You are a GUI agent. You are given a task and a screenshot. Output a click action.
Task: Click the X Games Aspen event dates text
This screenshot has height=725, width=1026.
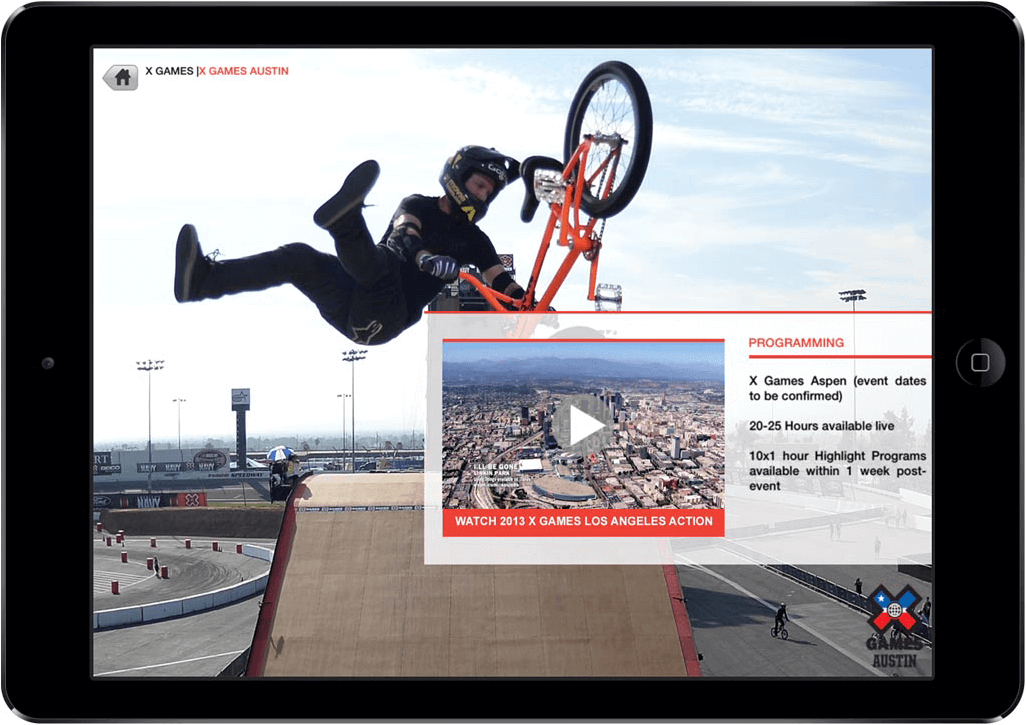(838, 388)
